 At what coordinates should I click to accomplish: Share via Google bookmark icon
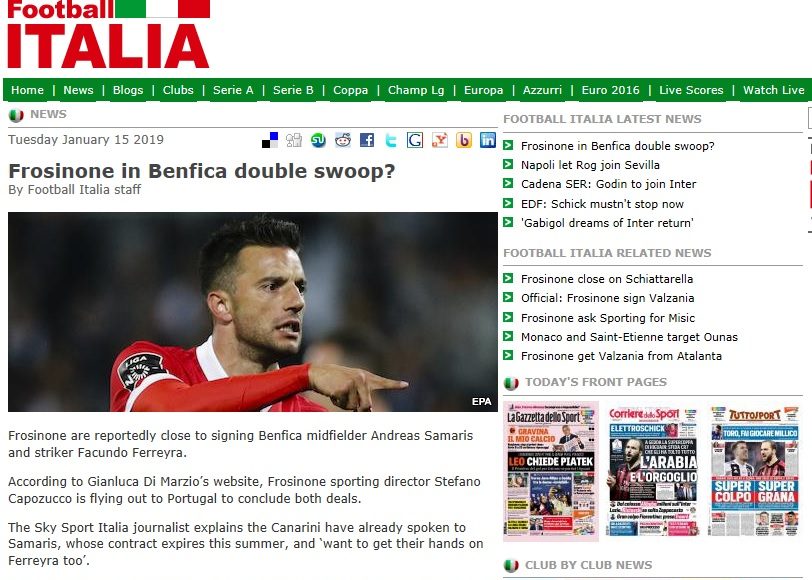[415, 140]
